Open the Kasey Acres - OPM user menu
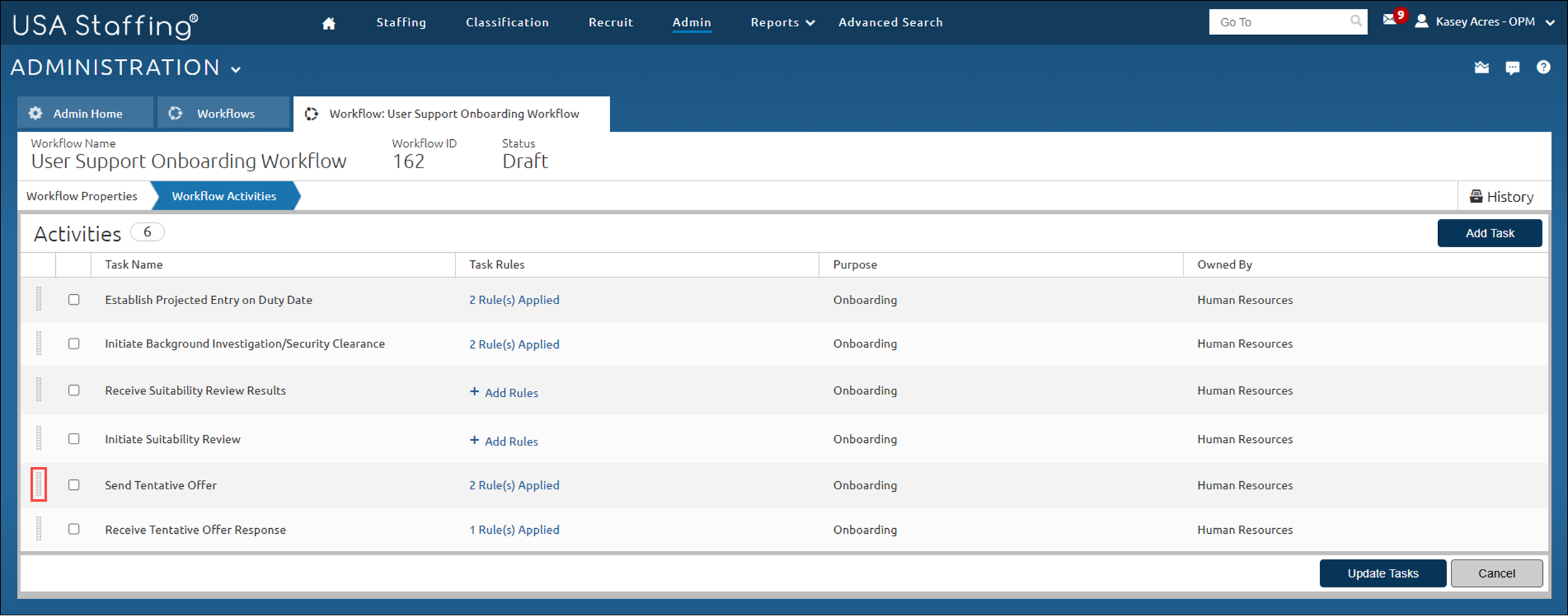1568x616 pixels. [x=1485, y=21]
